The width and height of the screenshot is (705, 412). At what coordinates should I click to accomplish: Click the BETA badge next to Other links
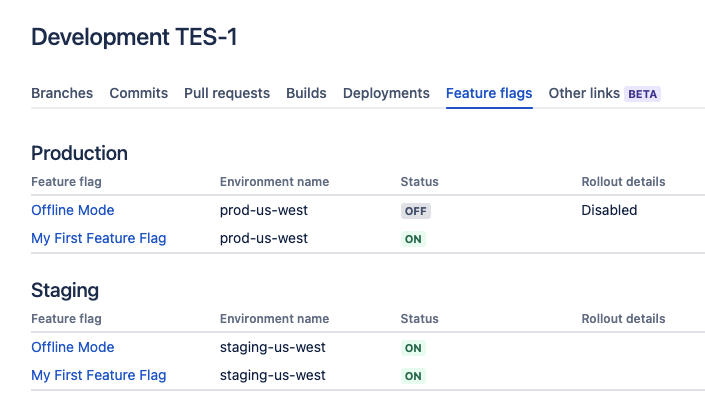[x=642, y=94]
